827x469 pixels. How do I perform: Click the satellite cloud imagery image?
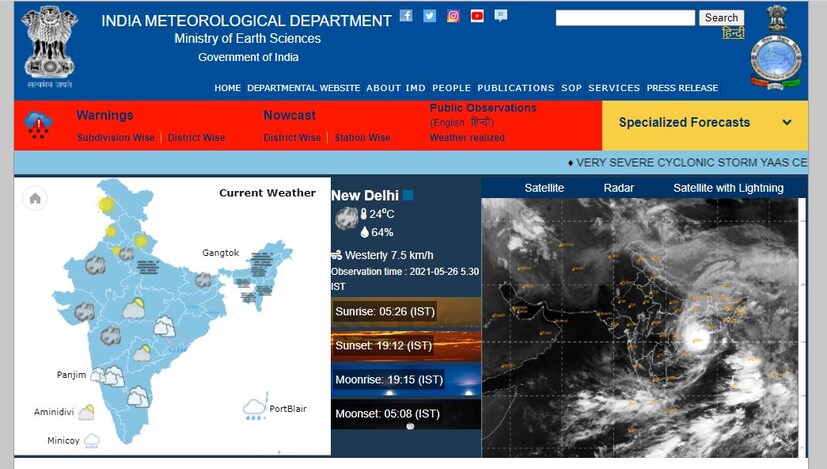pos(641,327)
